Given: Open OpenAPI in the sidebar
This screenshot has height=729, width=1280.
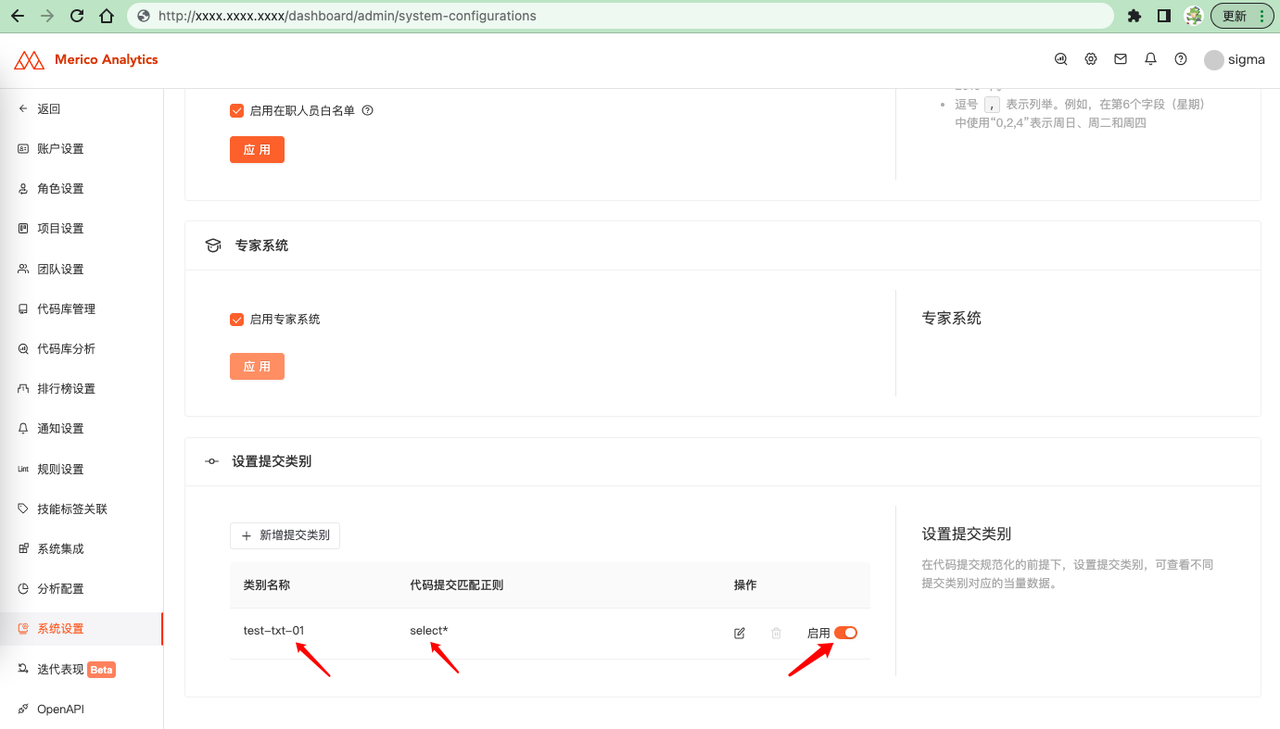Looking at the screenshot, I should click(81, 709).
